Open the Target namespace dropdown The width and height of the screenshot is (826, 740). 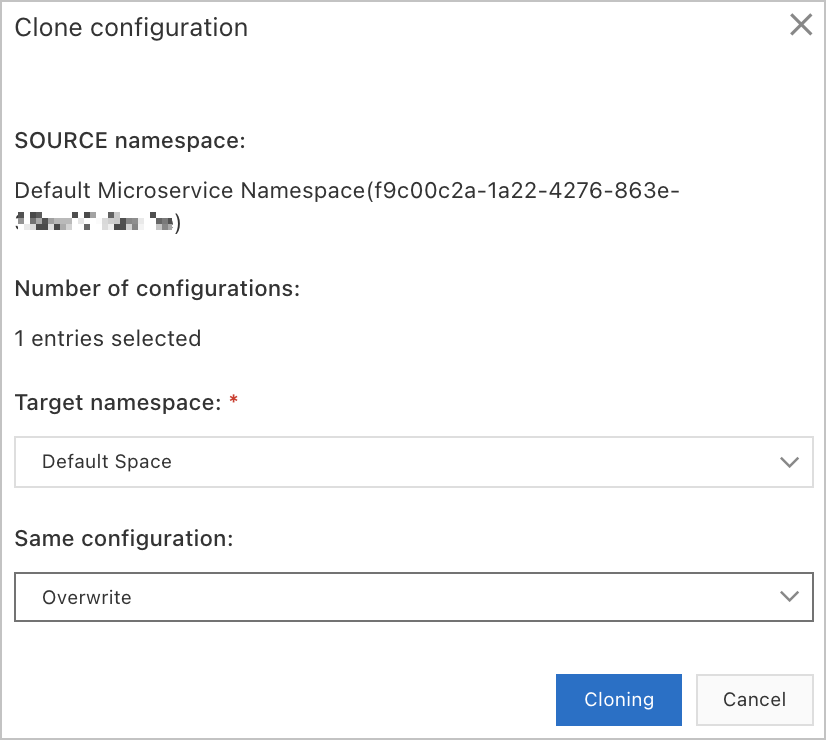(x=414, y=462)
